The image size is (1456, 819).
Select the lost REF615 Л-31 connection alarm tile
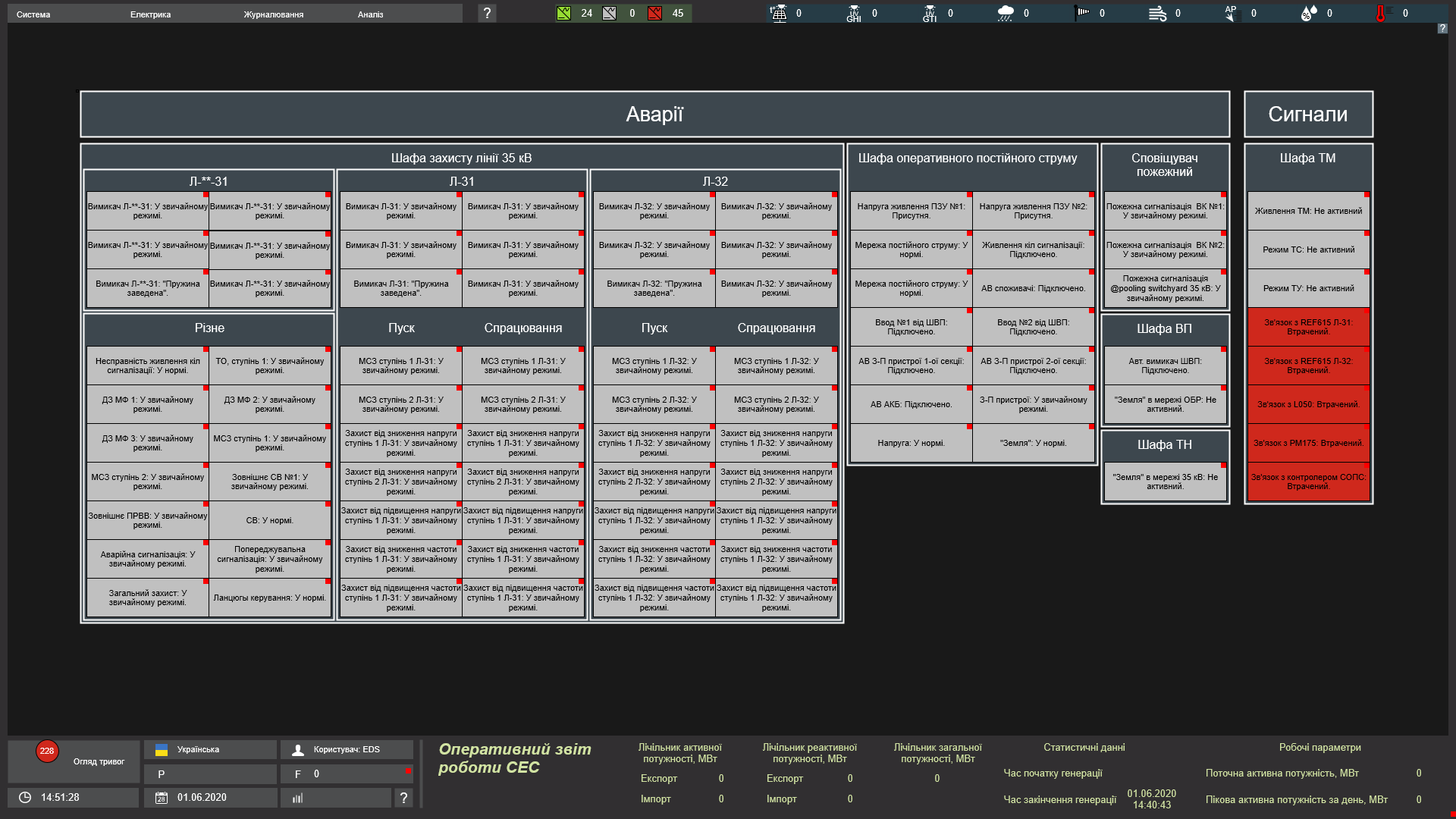pyautogui.click(x=1307, y=327)
